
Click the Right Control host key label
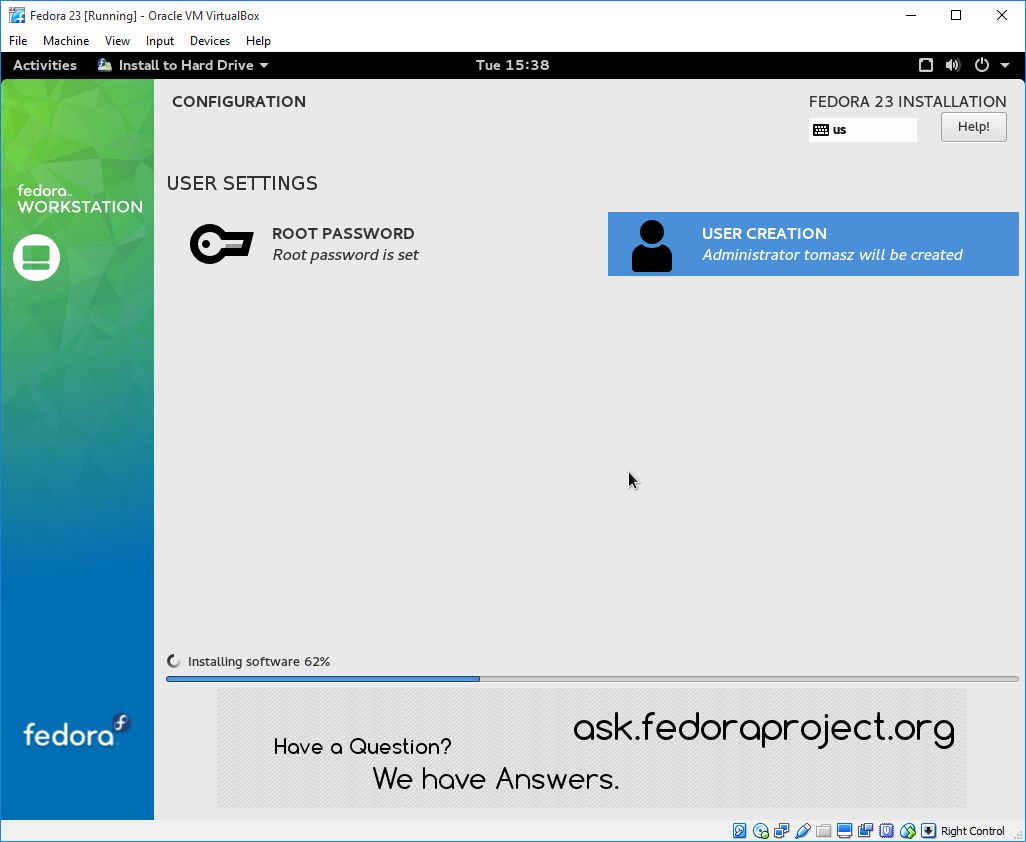[972, 831]
